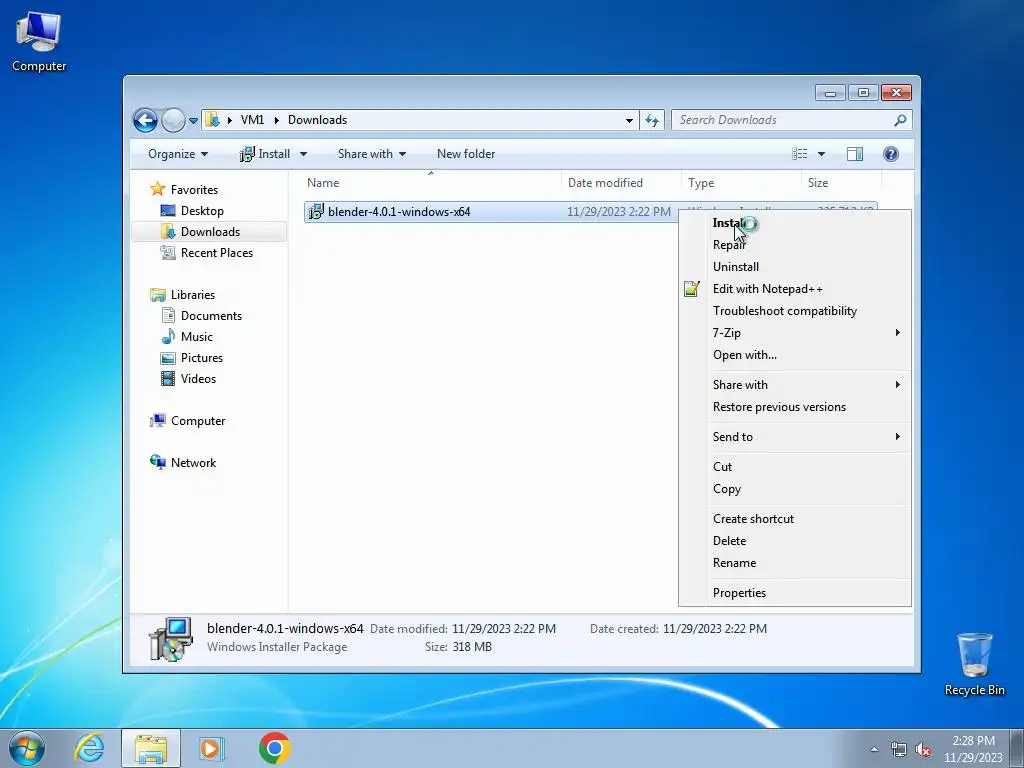Sort by the Type column header
The image size is (1024, 768).
coord(741,183)
